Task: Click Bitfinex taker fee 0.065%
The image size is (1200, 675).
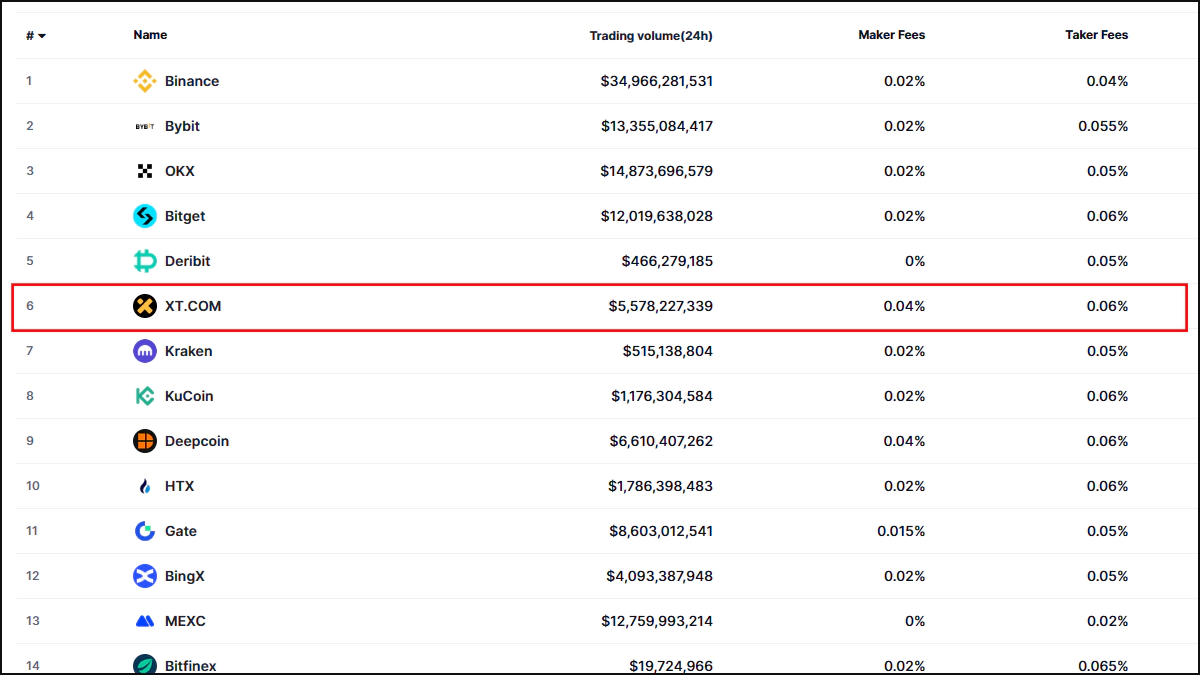Action: 1103,666
